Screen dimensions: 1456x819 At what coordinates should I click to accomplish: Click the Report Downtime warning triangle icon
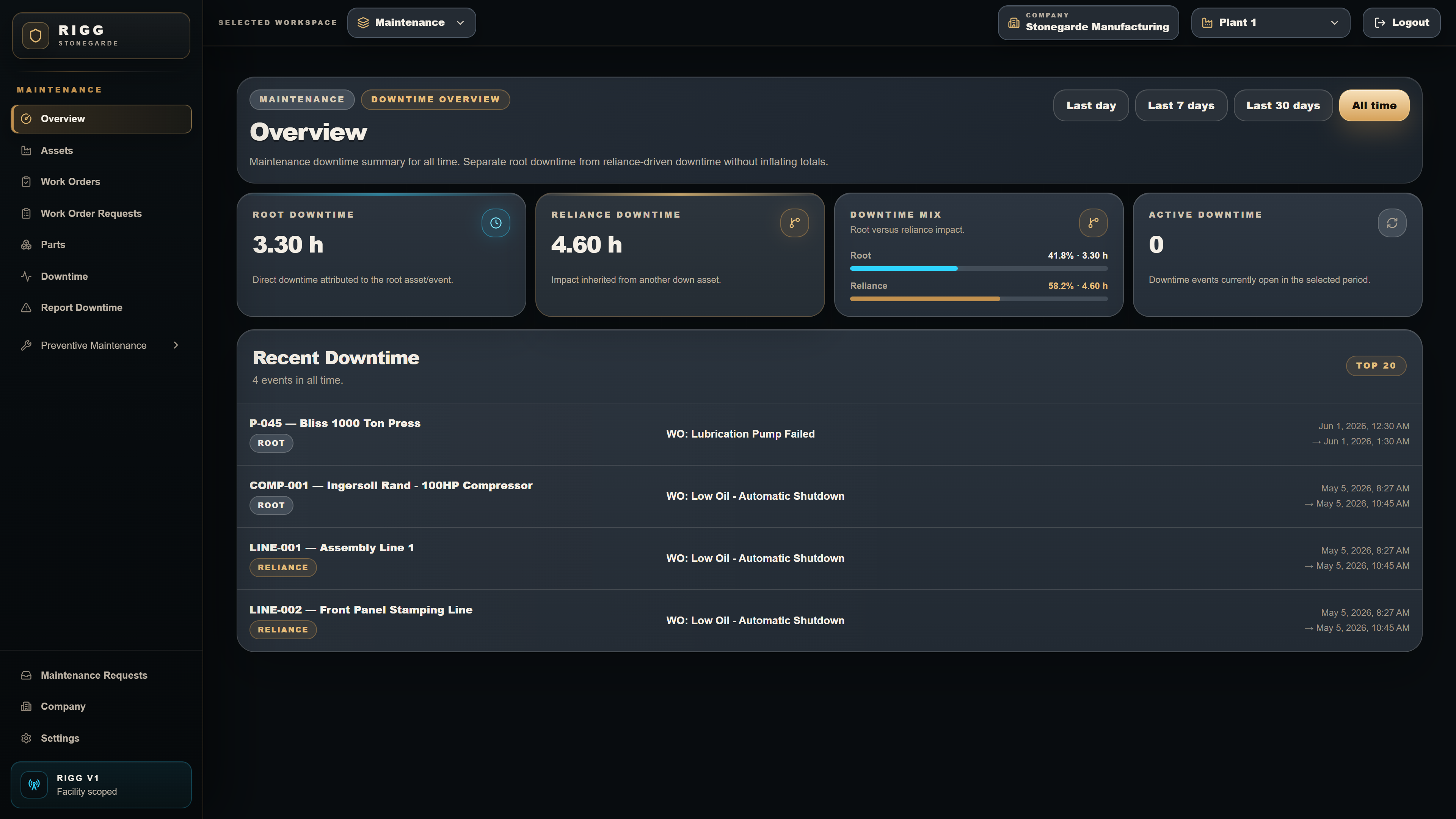click(x=26, y=308)
